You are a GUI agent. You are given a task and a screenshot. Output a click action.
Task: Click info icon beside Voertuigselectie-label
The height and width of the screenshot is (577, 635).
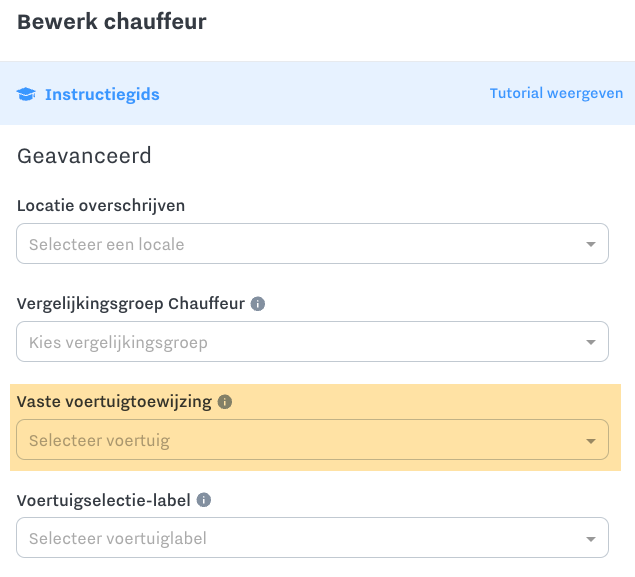[x=204, y=500]
